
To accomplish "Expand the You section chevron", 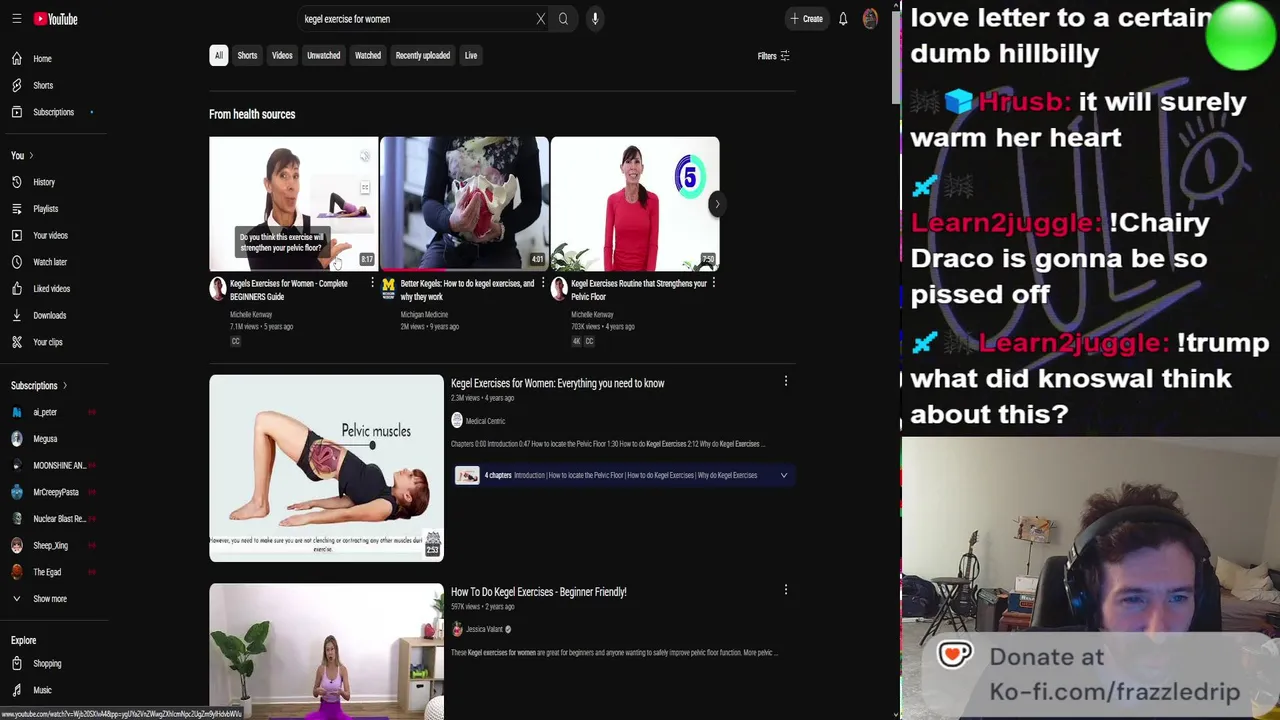I will click(31, 156).
